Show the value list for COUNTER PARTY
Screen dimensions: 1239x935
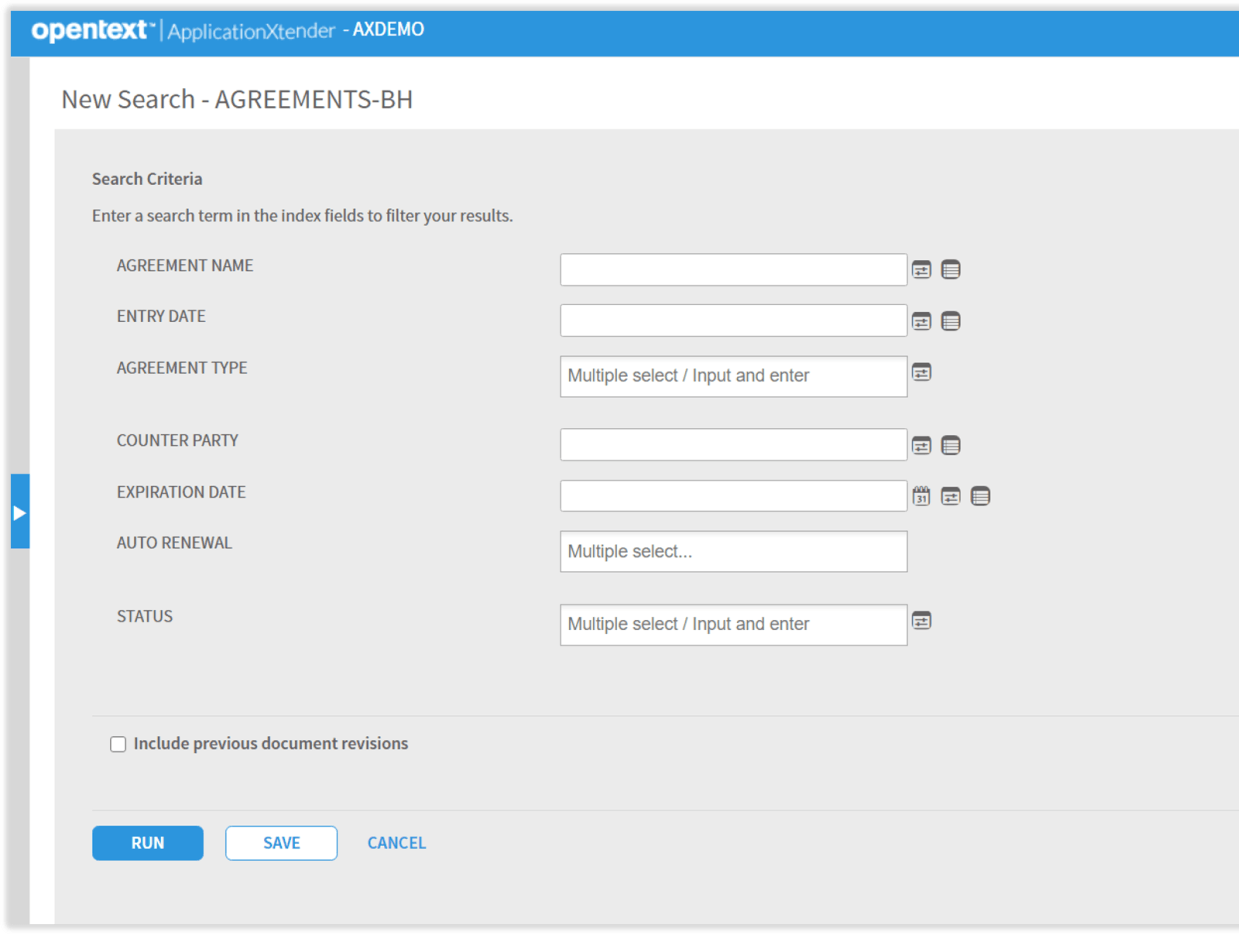[950, 444]
